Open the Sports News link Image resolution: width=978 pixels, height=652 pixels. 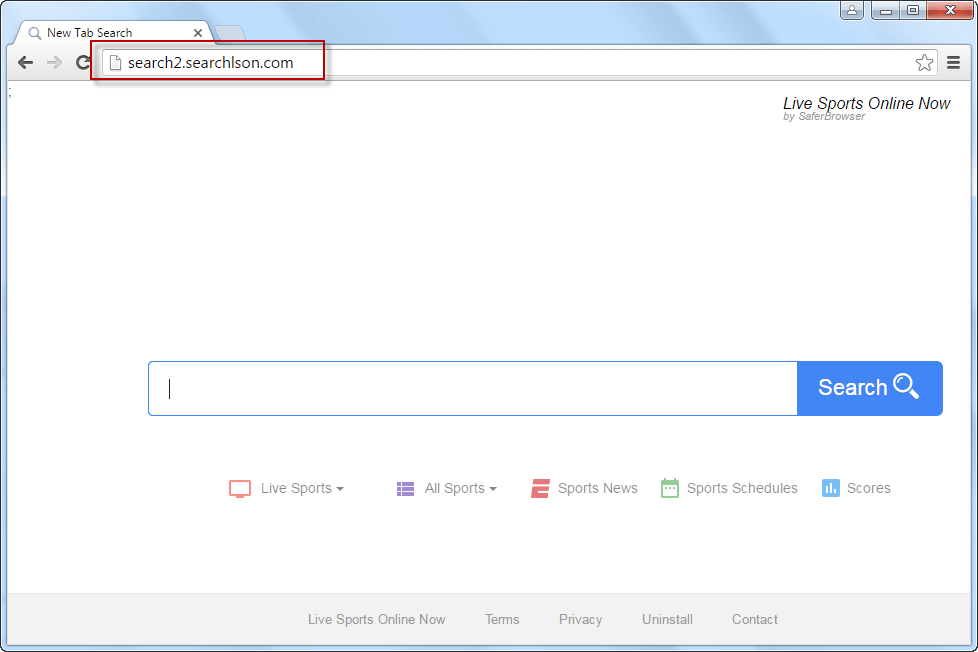tap(598, 489)
